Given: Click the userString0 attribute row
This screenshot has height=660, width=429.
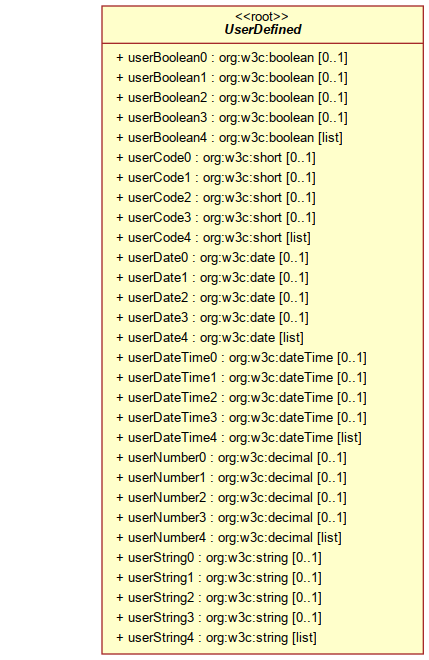Looking at the screenshot, I should tap(219, 558).
